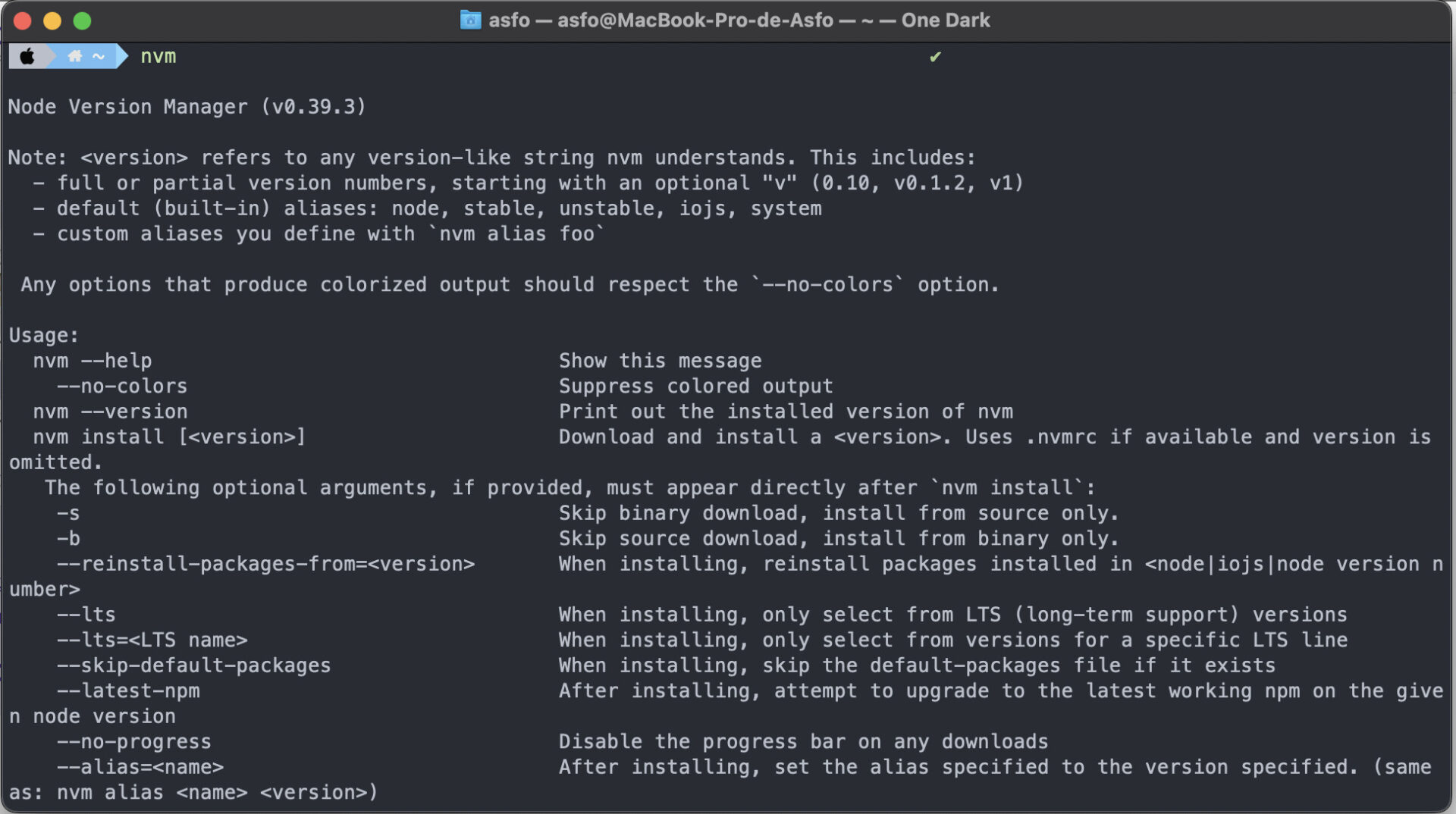Click the prompt arrow separator after the Apple logo
The image size is (1456, 814).
tap(53, 55)
